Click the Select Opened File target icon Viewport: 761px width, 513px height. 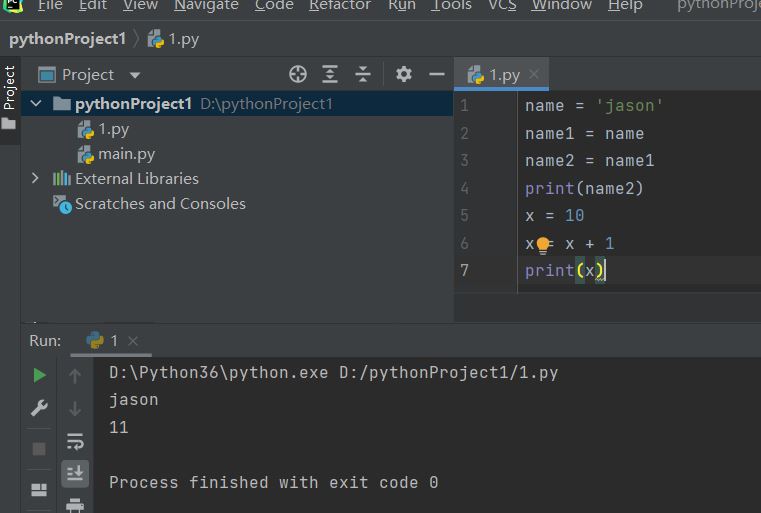click(297, 74)
